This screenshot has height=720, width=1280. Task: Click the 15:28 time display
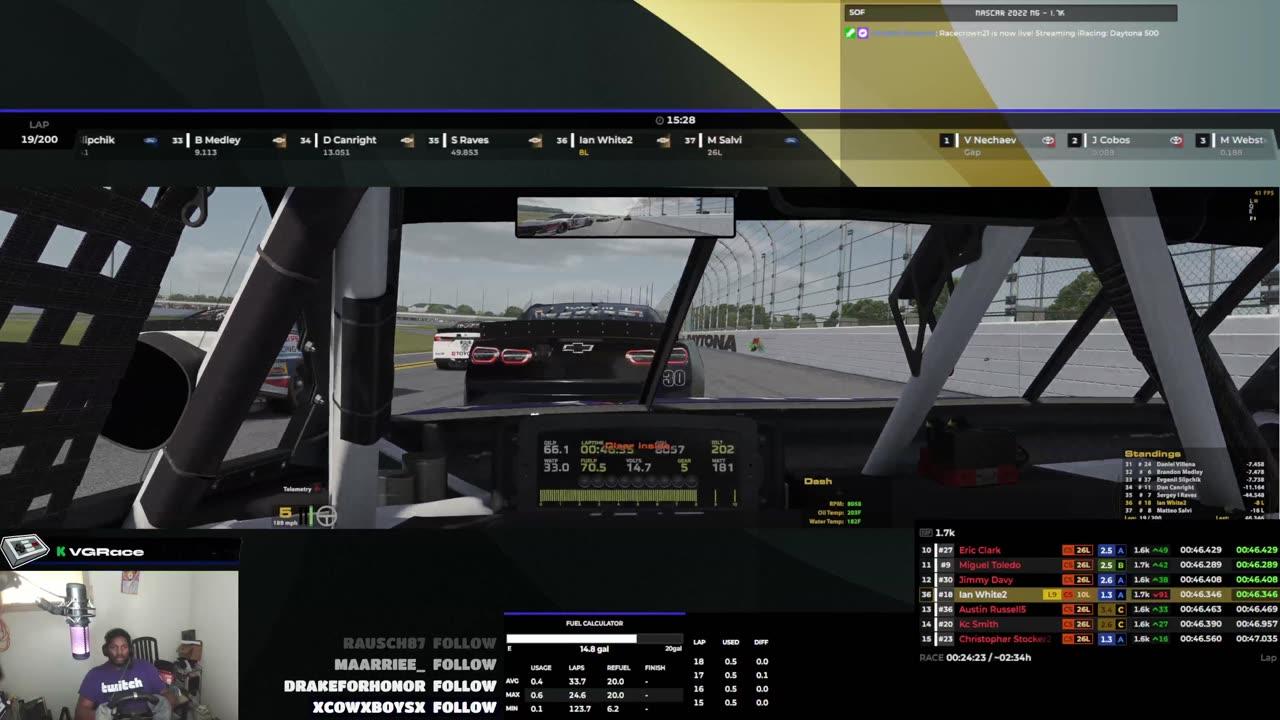(x=681, y=120)
